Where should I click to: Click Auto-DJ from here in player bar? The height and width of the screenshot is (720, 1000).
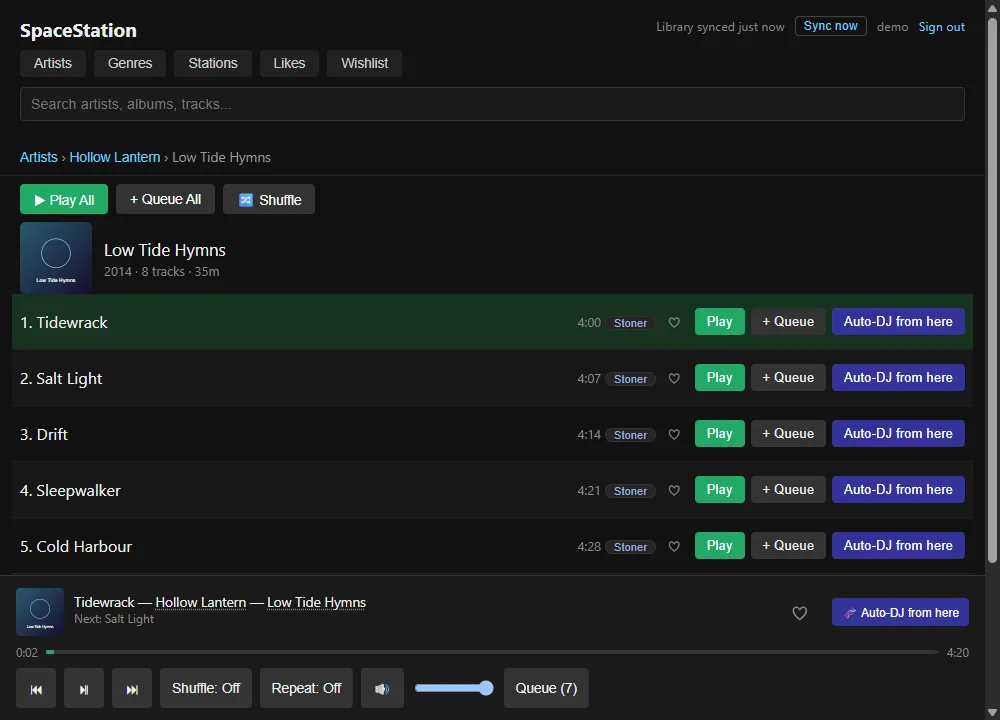[x=900, y=612]
